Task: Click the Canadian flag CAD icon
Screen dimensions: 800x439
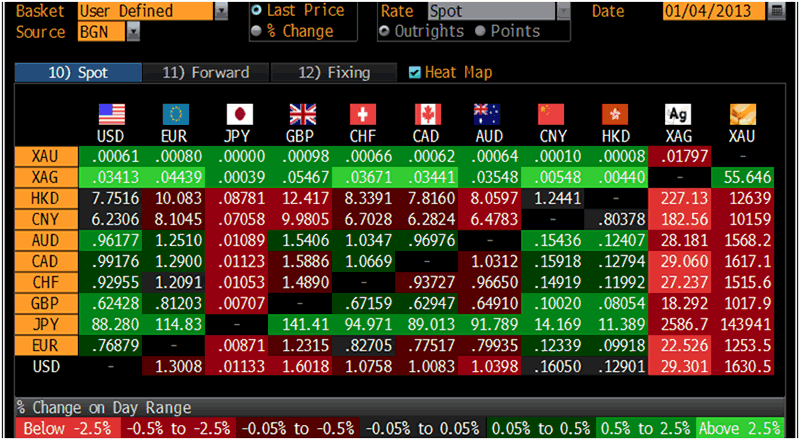Action: click(x=427, y=112)
